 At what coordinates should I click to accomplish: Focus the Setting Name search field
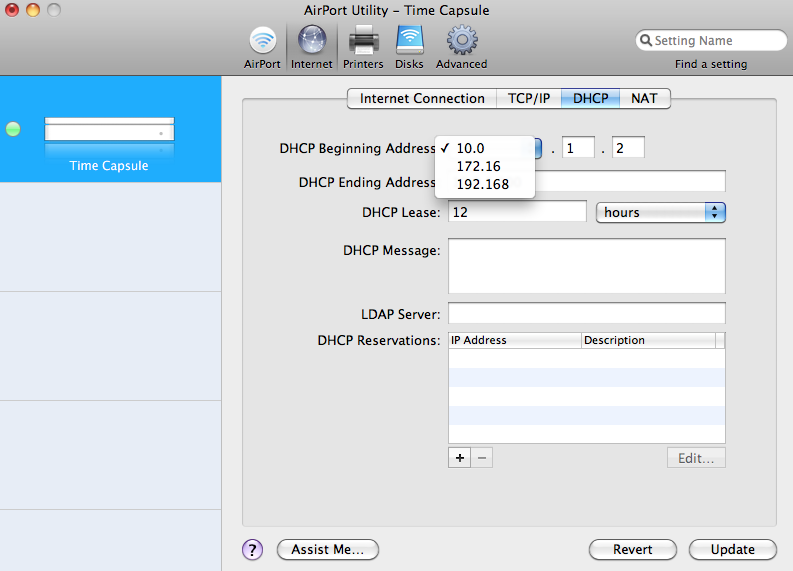[711, 40]
